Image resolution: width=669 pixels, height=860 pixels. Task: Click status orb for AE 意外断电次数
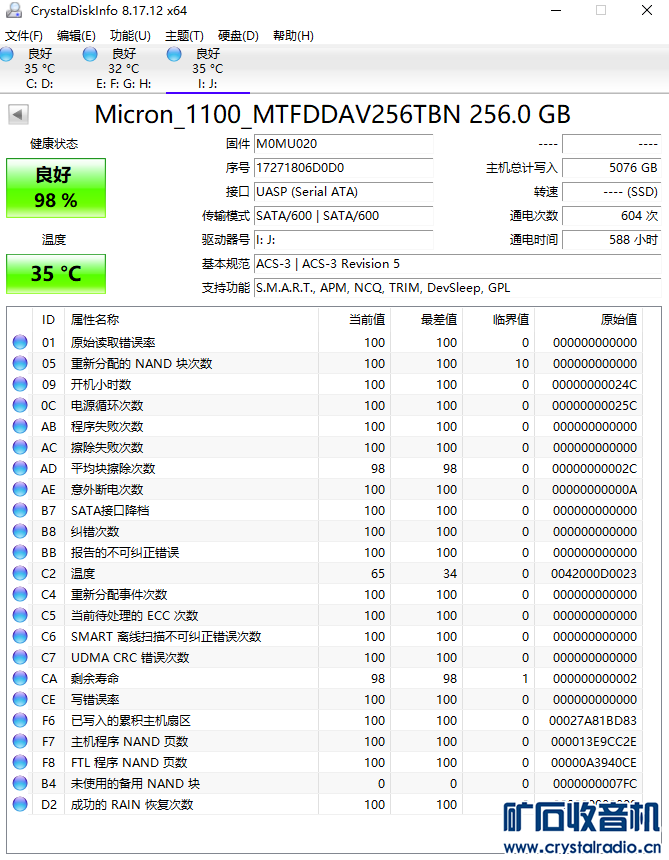pyautogui.click(x=20, y=489)
